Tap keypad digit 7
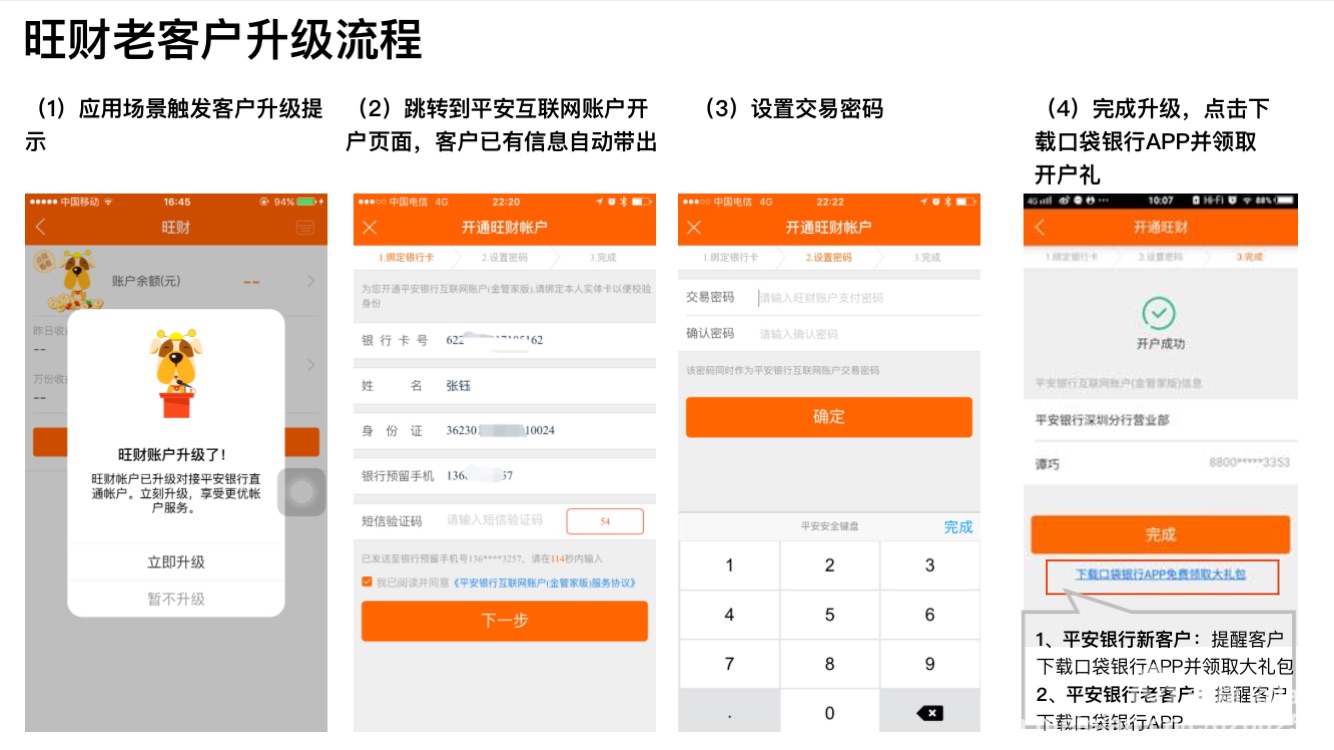The width and height of the screenshot is (1334, 750). (x=729, y=664)
